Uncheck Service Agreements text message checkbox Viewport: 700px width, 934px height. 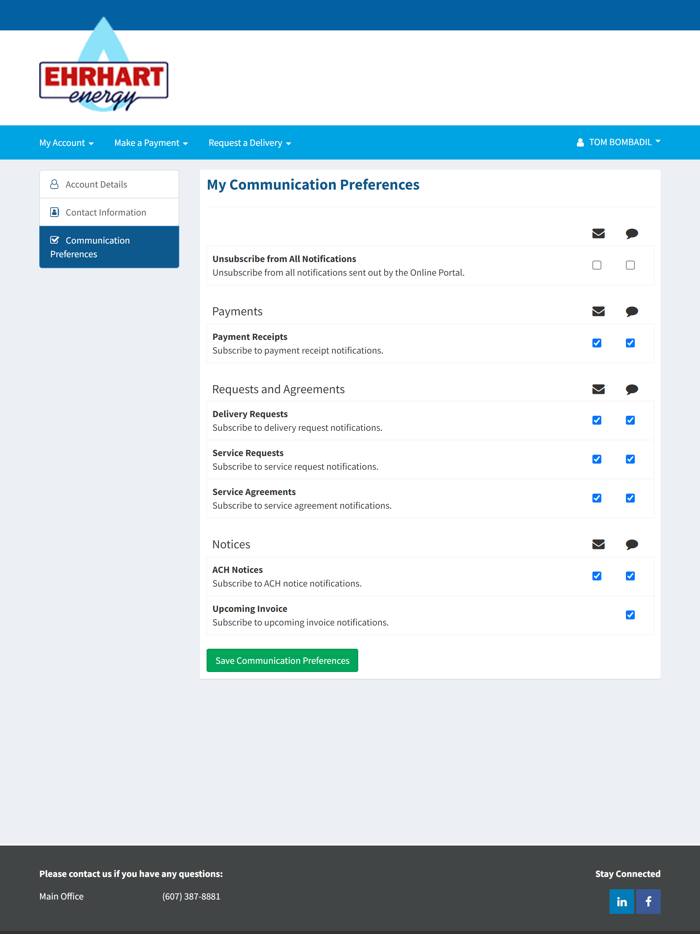tap(630, 498)
